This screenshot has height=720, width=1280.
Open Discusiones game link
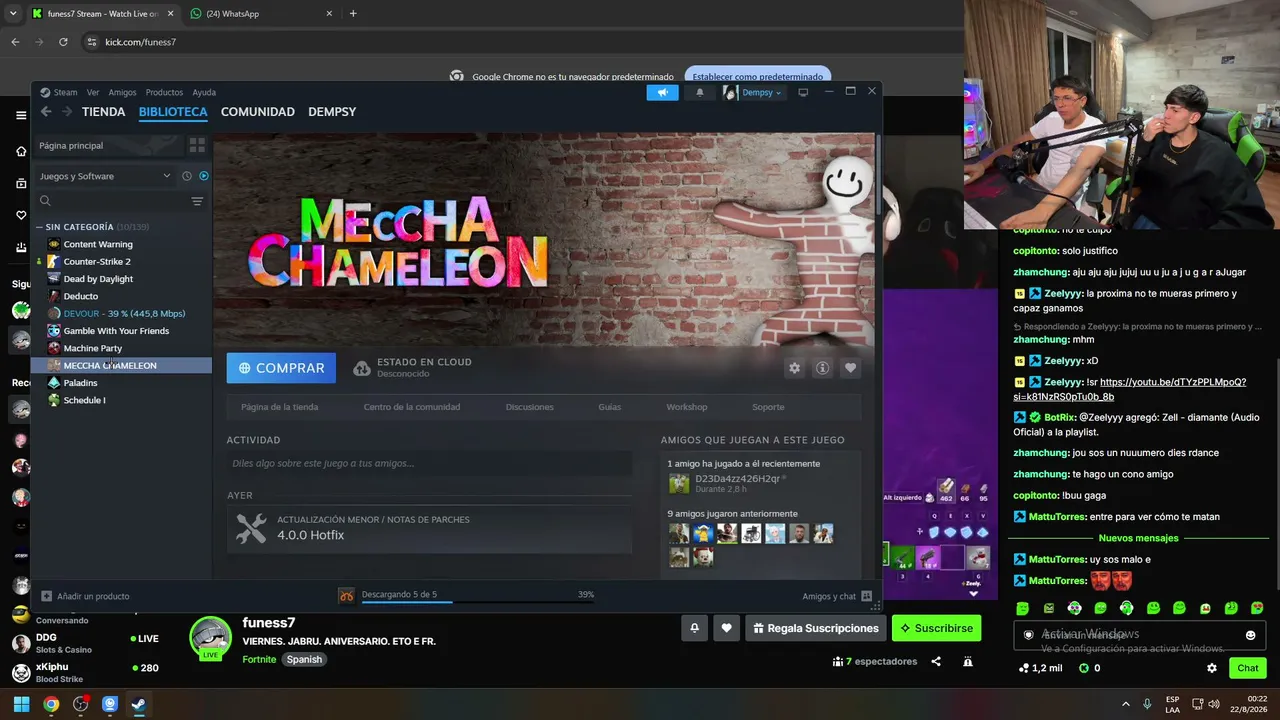[x=530, y=407]
